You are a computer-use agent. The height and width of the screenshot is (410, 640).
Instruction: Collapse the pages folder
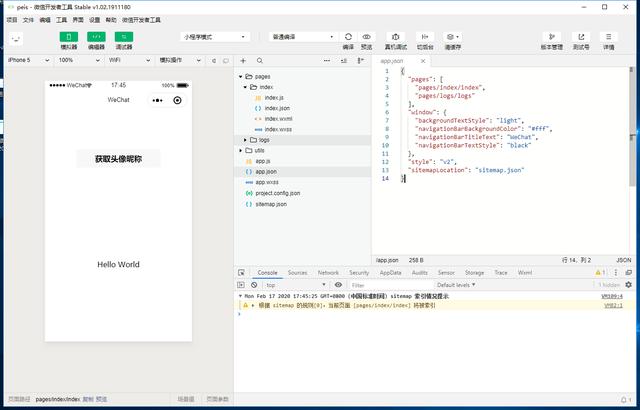[241, 77]
